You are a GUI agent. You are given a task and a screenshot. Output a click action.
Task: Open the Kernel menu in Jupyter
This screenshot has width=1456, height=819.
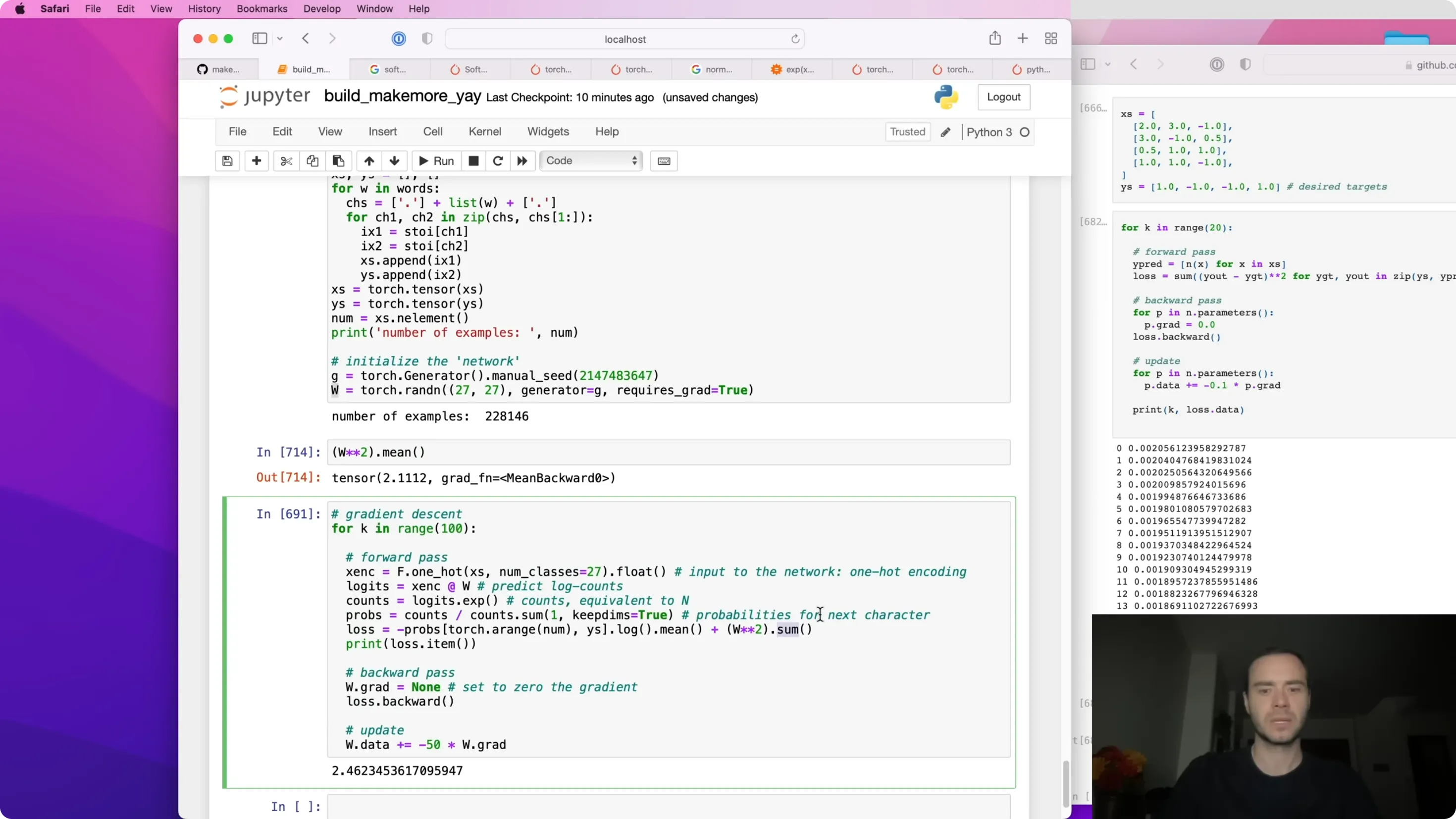click(485, 132)
